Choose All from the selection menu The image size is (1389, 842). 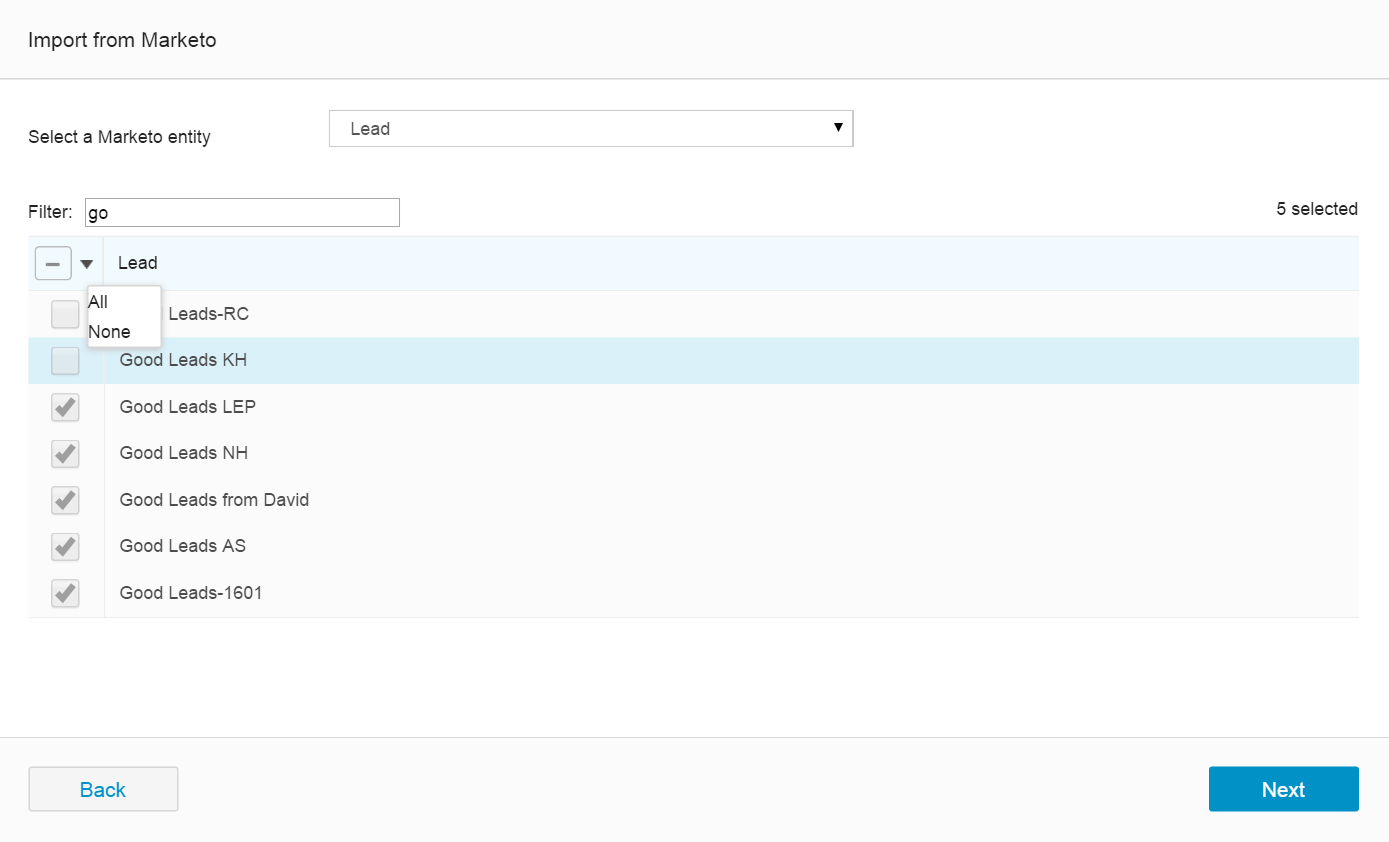tap(98, 302)
